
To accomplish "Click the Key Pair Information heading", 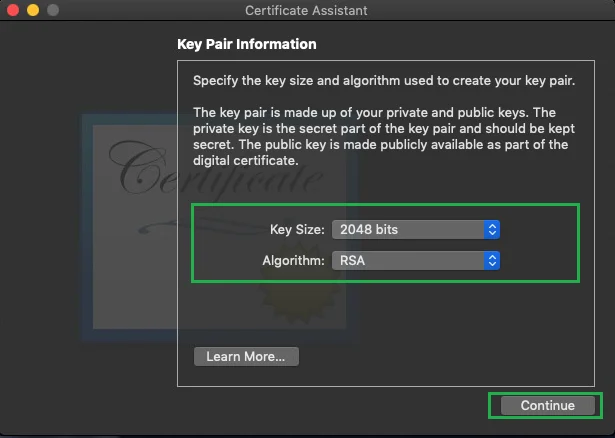I will [247, 44].
